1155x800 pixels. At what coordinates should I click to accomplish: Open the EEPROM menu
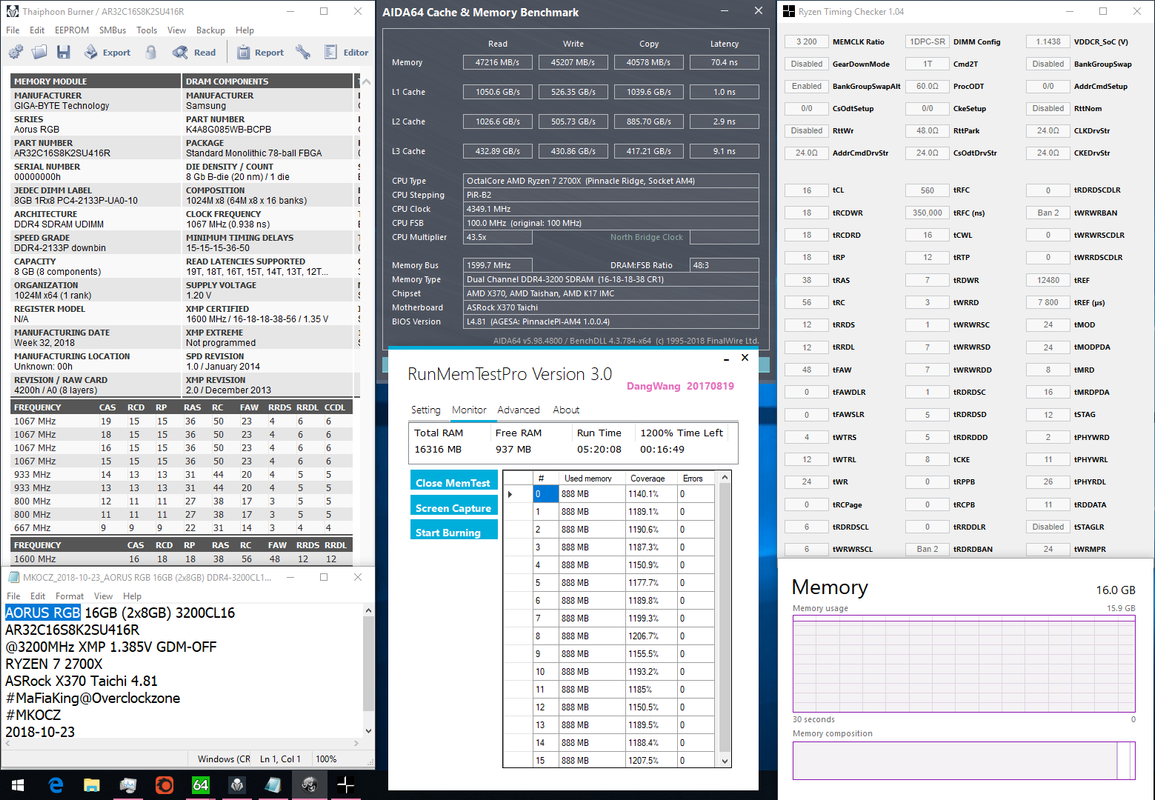pos(71,30)
